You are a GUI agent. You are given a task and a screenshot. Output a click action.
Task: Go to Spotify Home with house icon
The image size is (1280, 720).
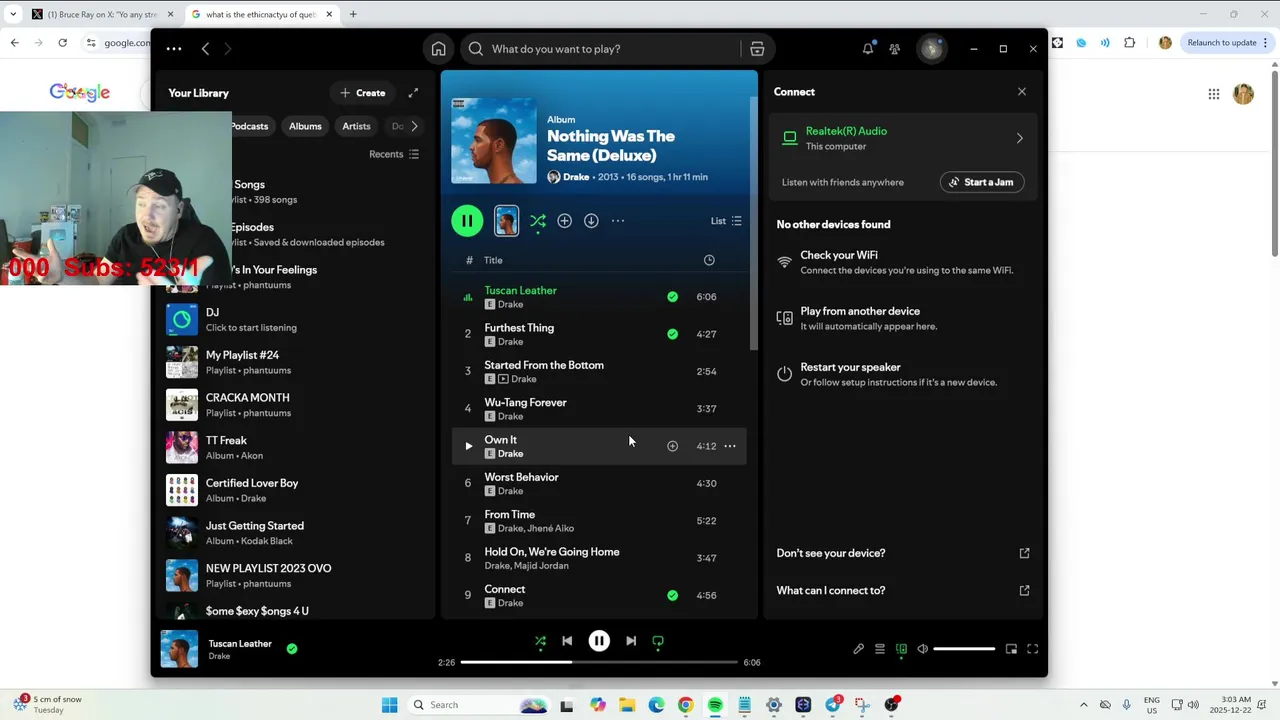click(x=438, y=49)
